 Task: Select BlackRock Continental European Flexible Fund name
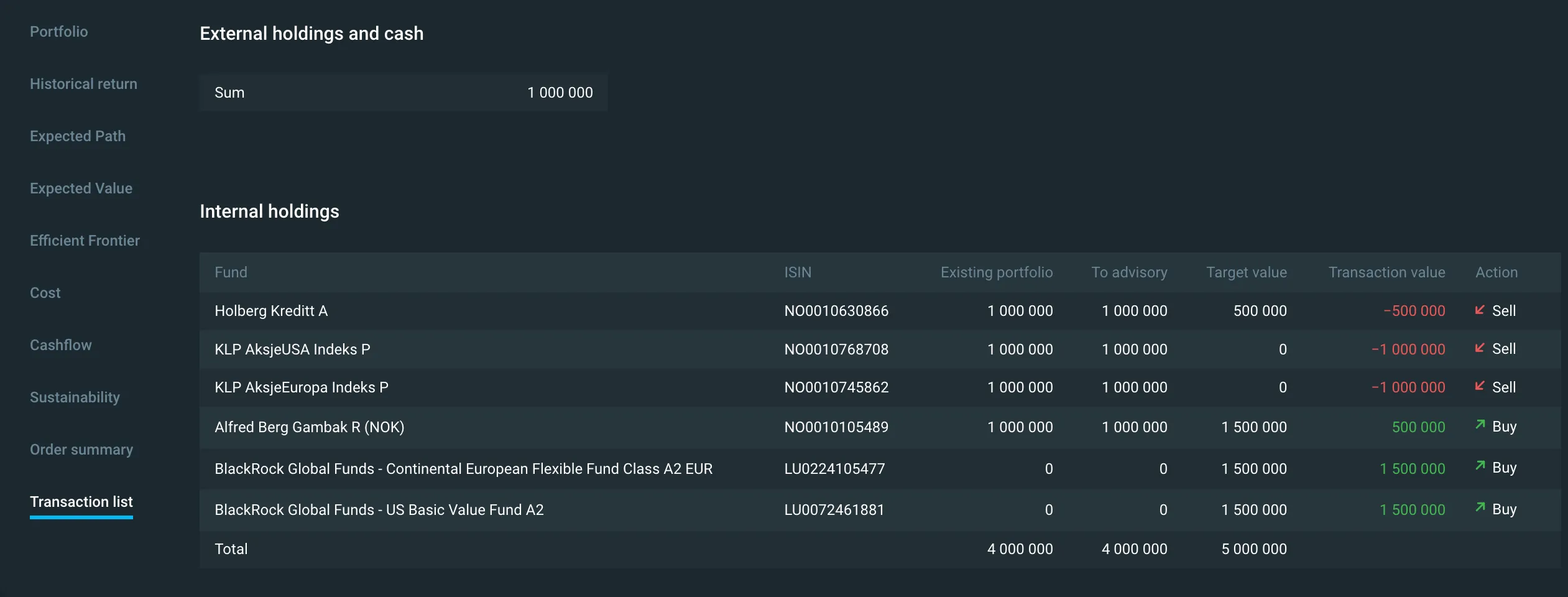[x=463, y=469]
